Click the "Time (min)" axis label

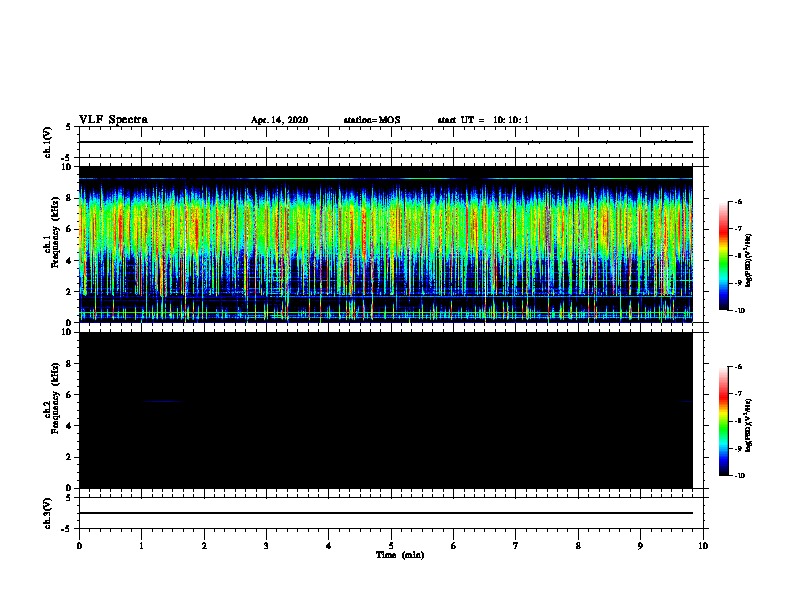400,555
